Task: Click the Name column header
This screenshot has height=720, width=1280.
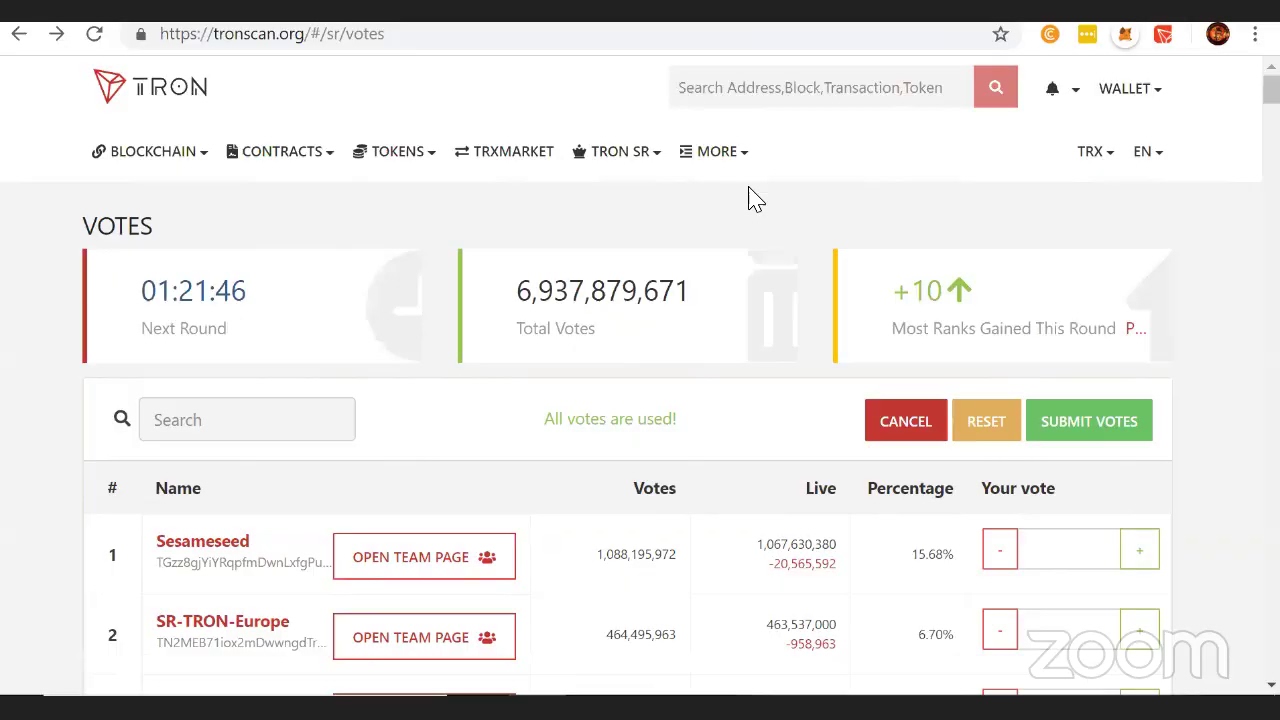Action: (178, 488)
